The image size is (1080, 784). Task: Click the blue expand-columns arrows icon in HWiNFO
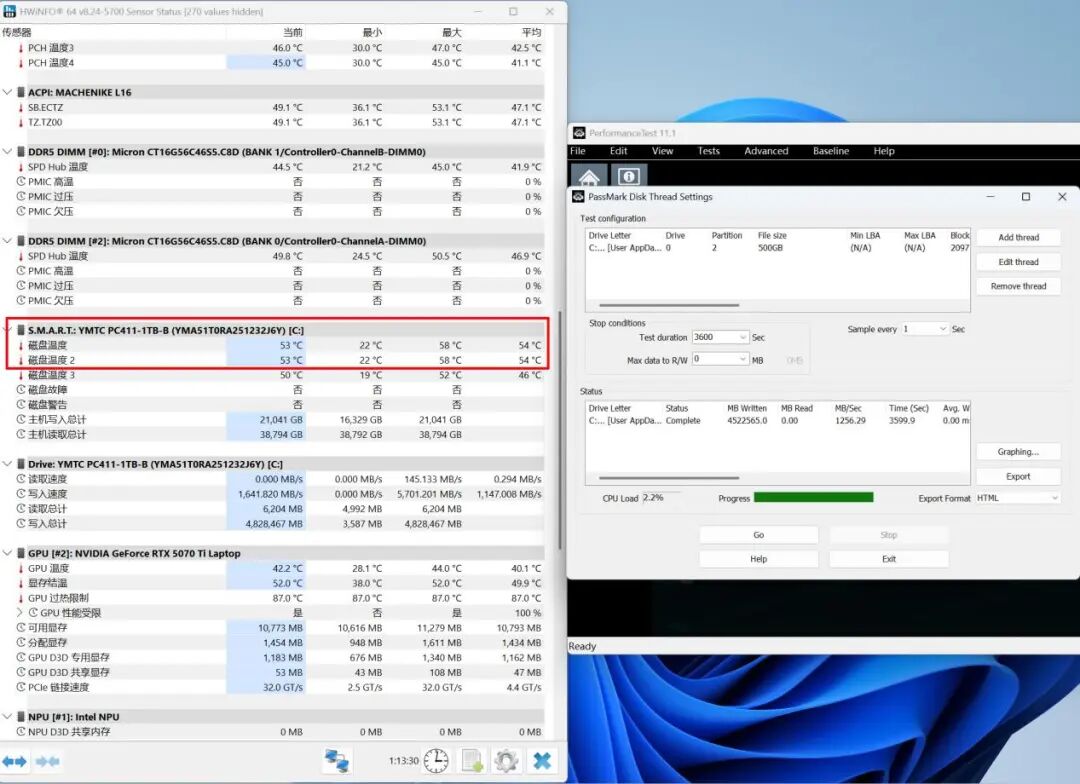pyautogui.click(x=13, y=761)
